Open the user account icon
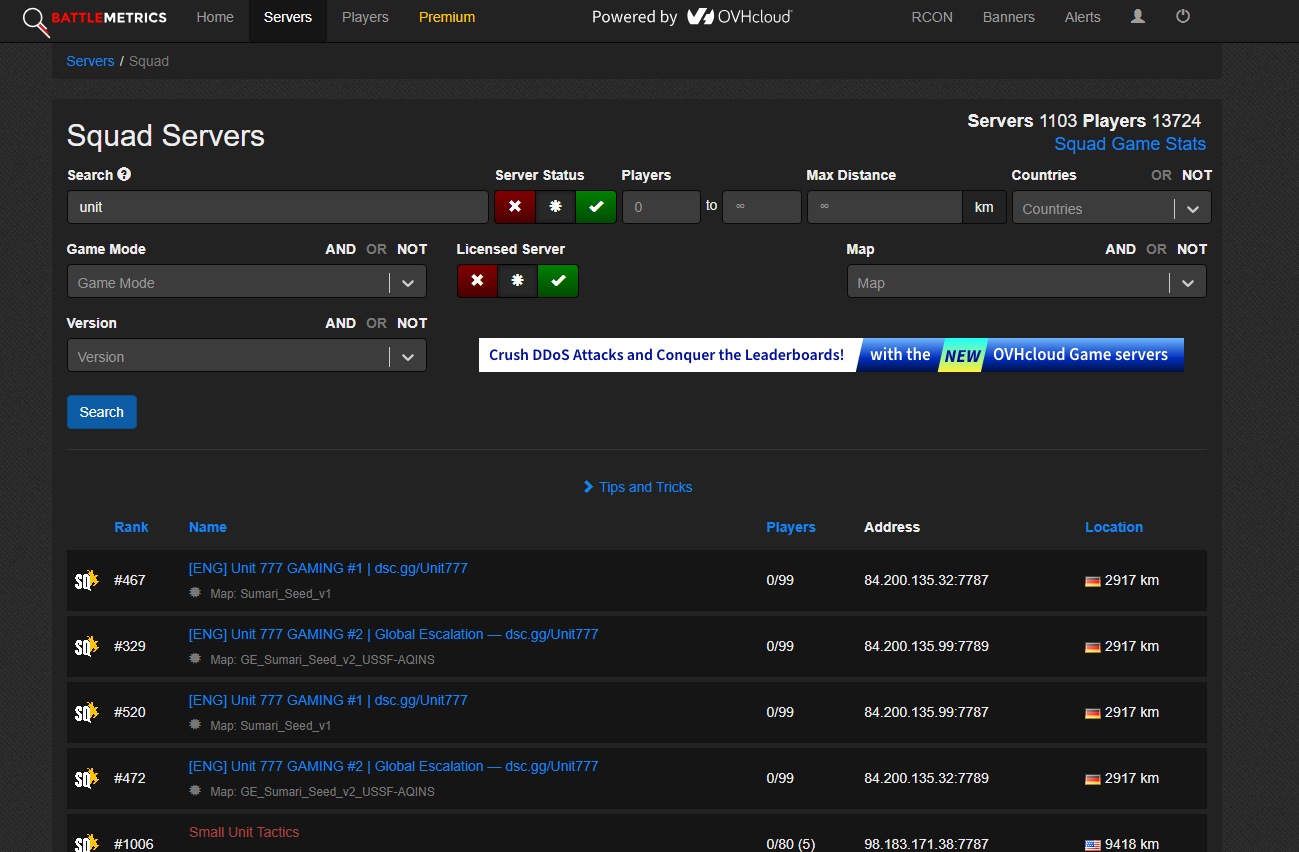 1137,17
